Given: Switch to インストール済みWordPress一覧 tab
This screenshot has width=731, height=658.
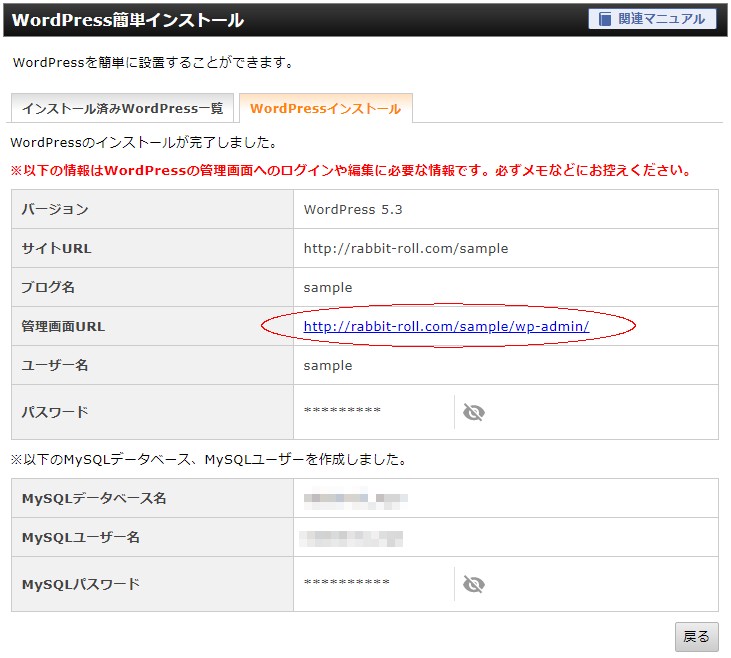Looking at the screenshot, I should click(x=122, y=108).
